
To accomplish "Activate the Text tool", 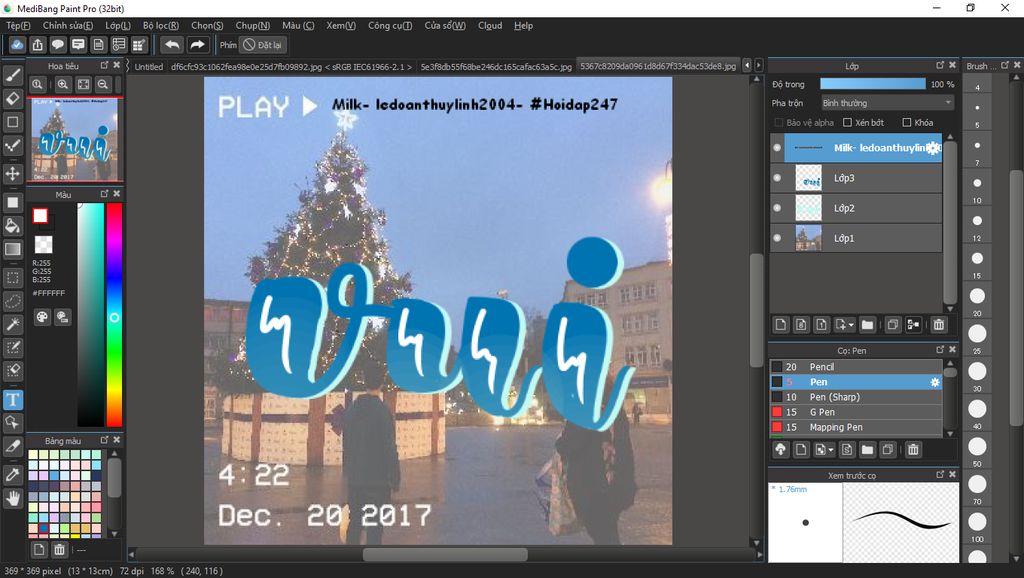I will coord(12,400).
